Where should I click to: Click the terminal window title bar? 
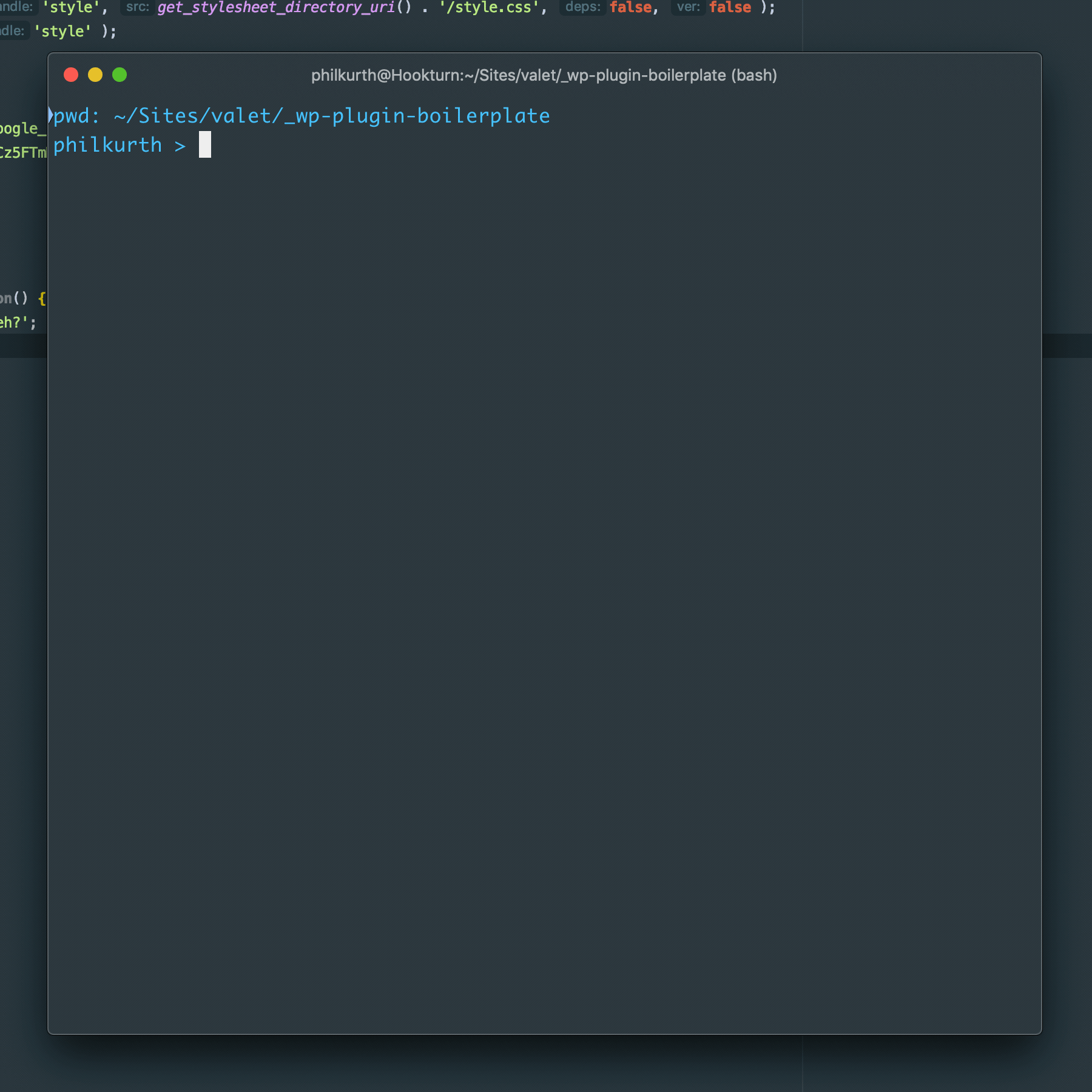[544, 75]
